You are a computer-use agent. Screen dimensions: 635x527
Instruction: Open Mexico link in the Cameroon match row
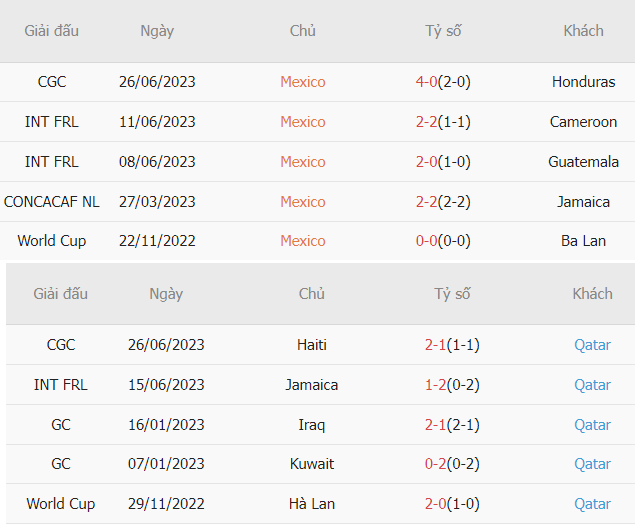pos(303,122)
